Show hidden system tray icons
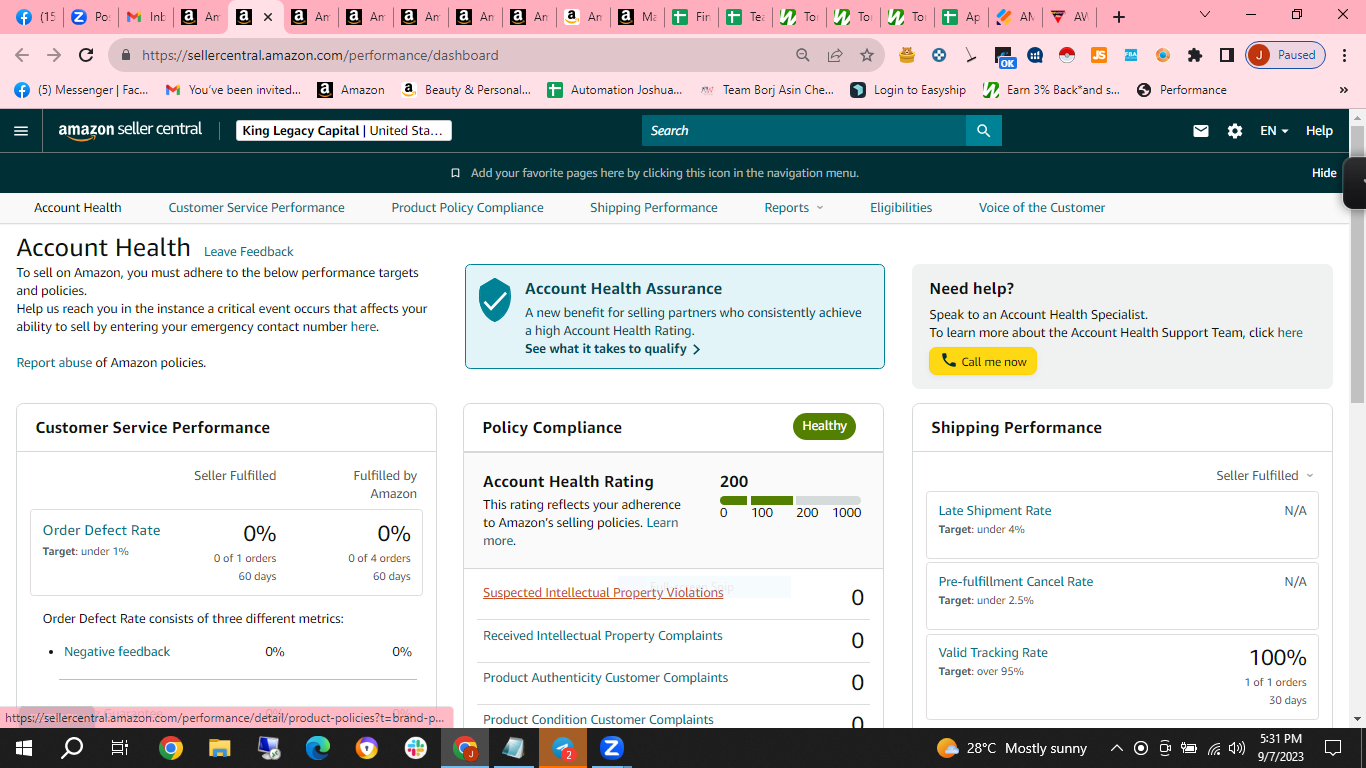The height and width of the screenshot is (768, 1366). pyautogui.click(x=1116, y=748)
